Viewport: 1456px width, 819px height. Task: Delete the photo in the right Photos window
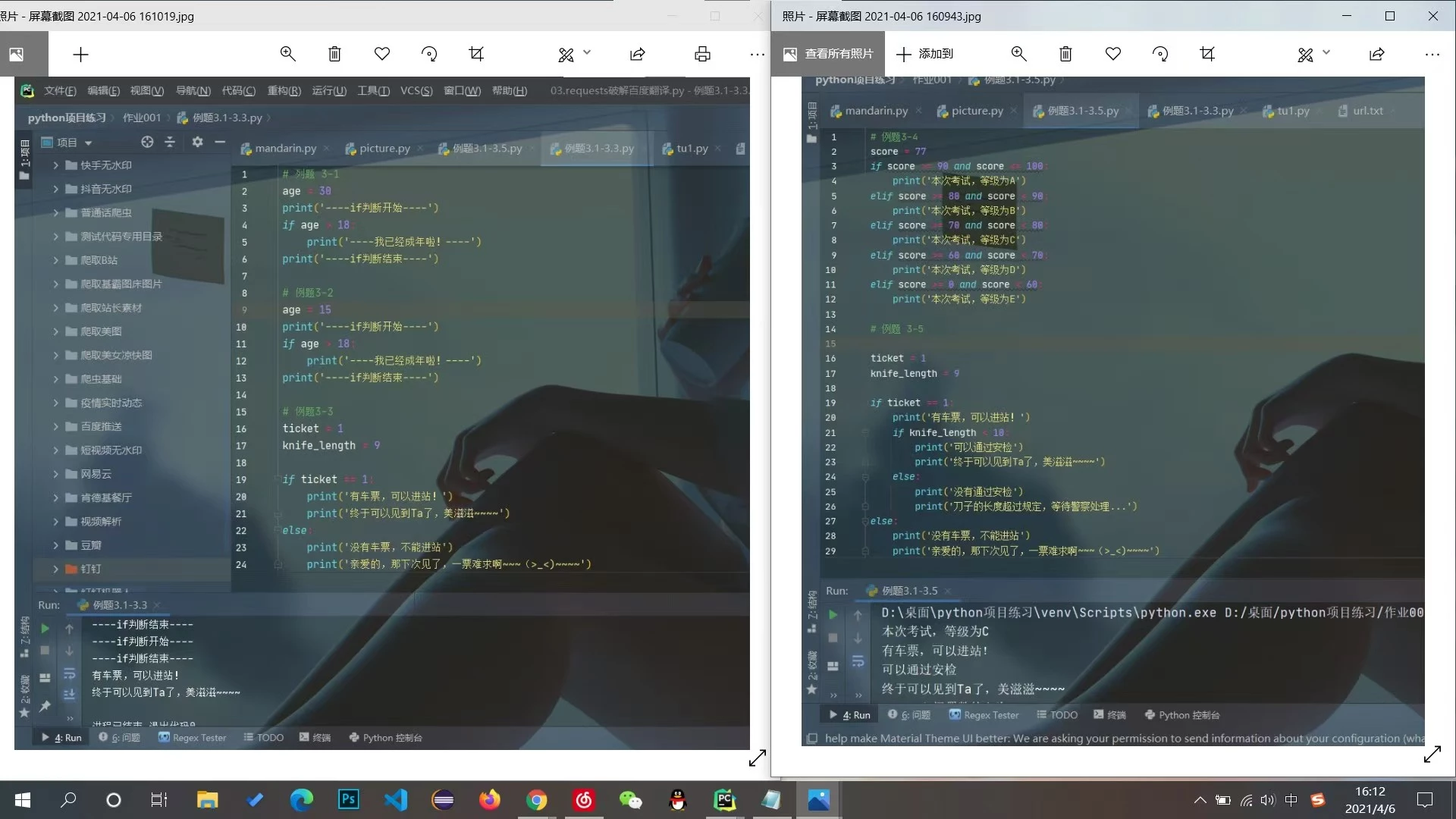click(x=1065, y=54)
